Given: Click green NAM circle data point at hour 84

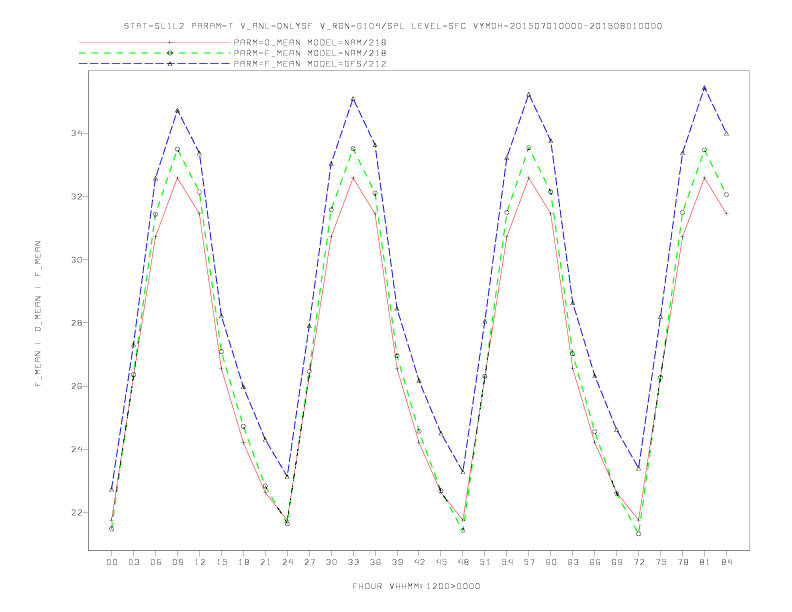Looking at the screenshot, I should pos(726,194).
